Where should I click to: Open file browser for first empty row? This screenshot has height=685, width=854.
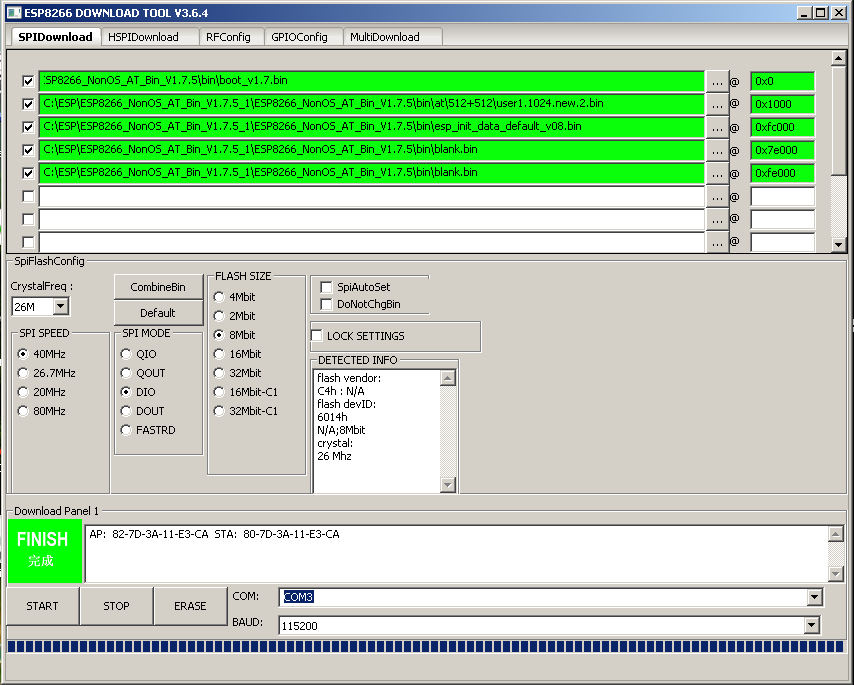pos(717,197)
